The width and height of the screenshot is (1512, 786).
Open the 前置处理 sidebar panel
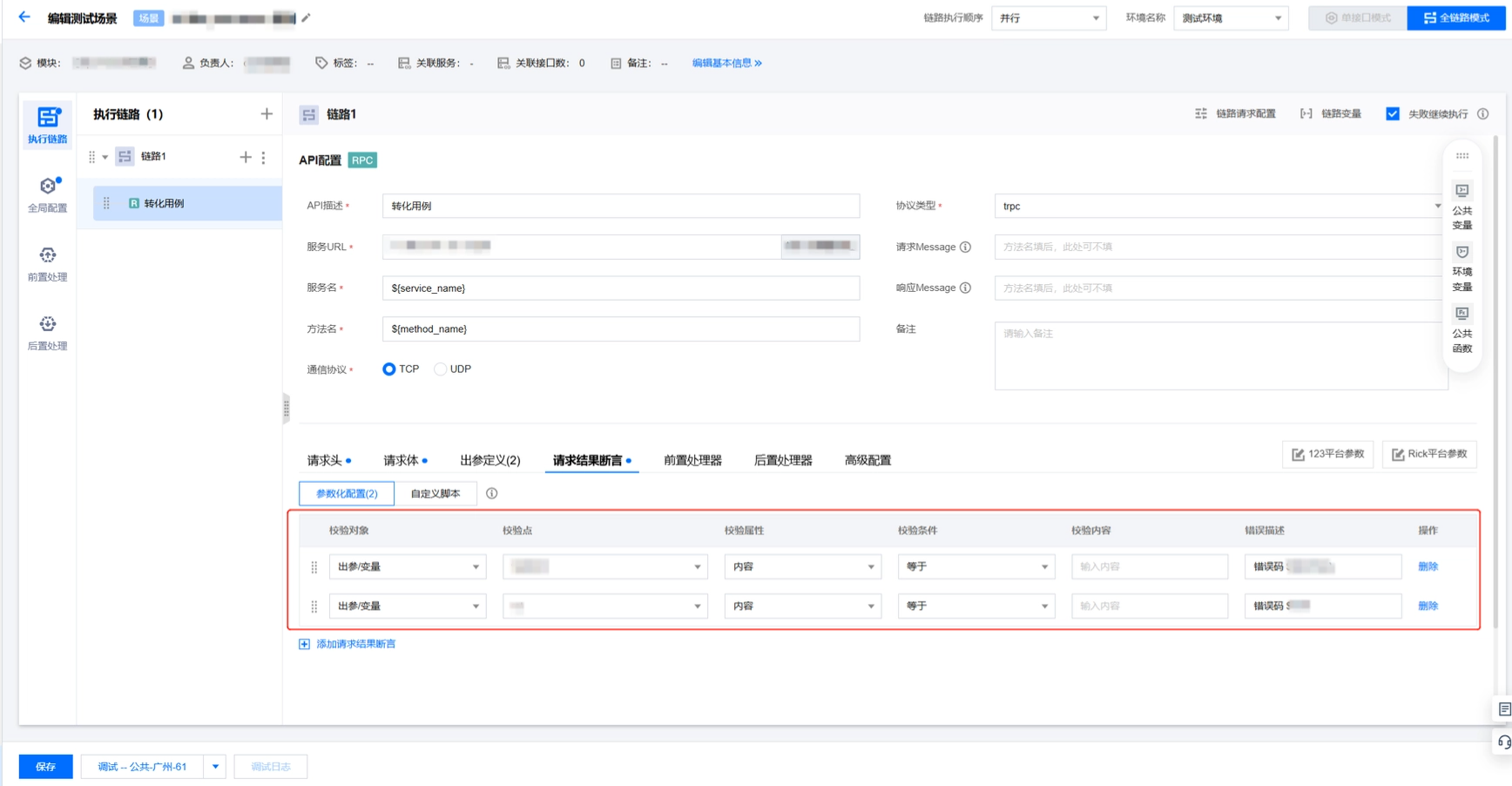47,263
